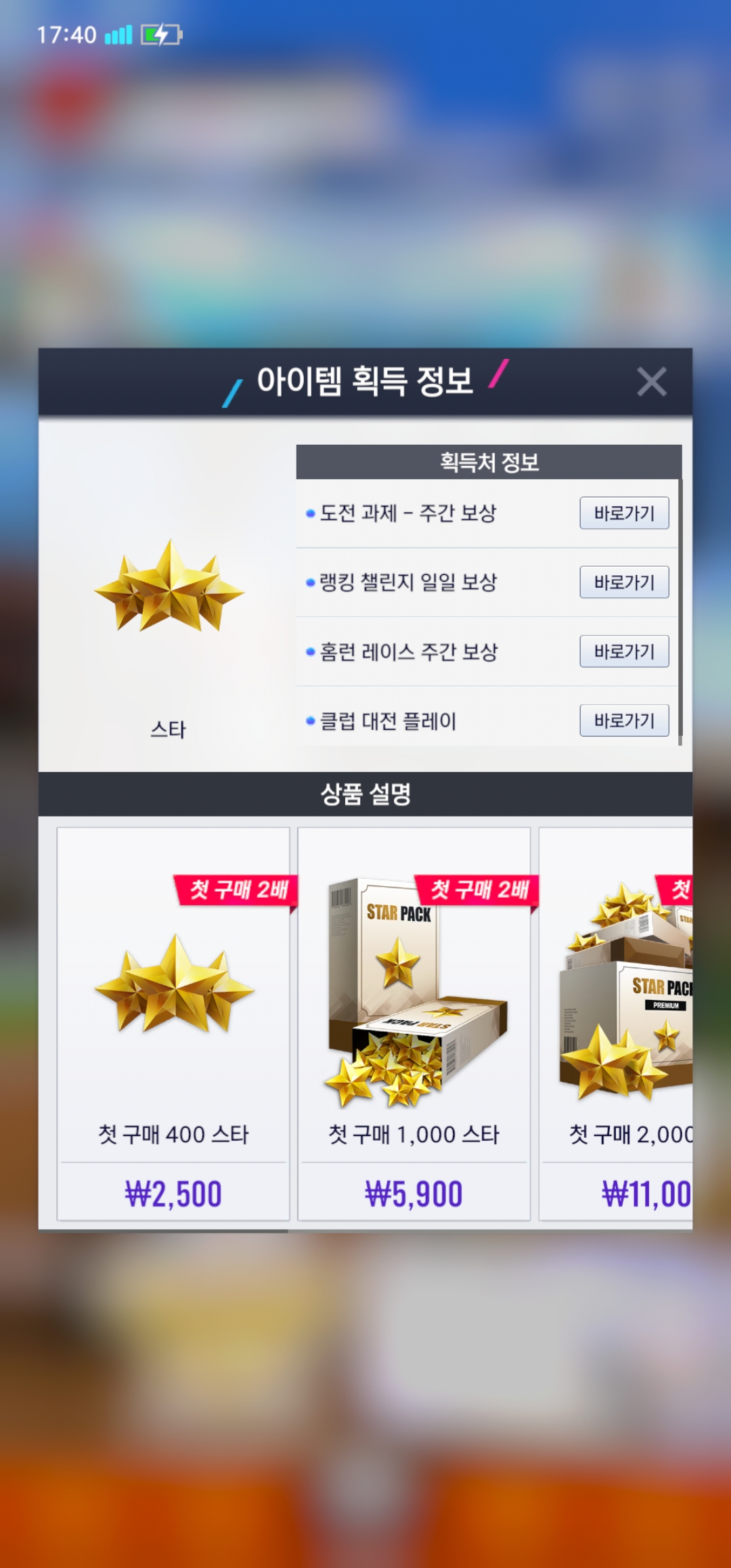Close the 아이템 획득 정보 dialog
Viewport: 731px width, 1568px height.
coord(652,382)
